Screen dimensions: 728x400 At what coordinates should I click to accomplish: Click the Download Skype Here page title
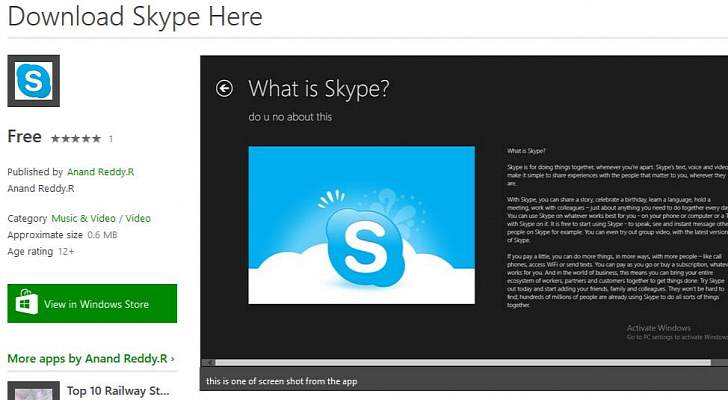[135, 17]
